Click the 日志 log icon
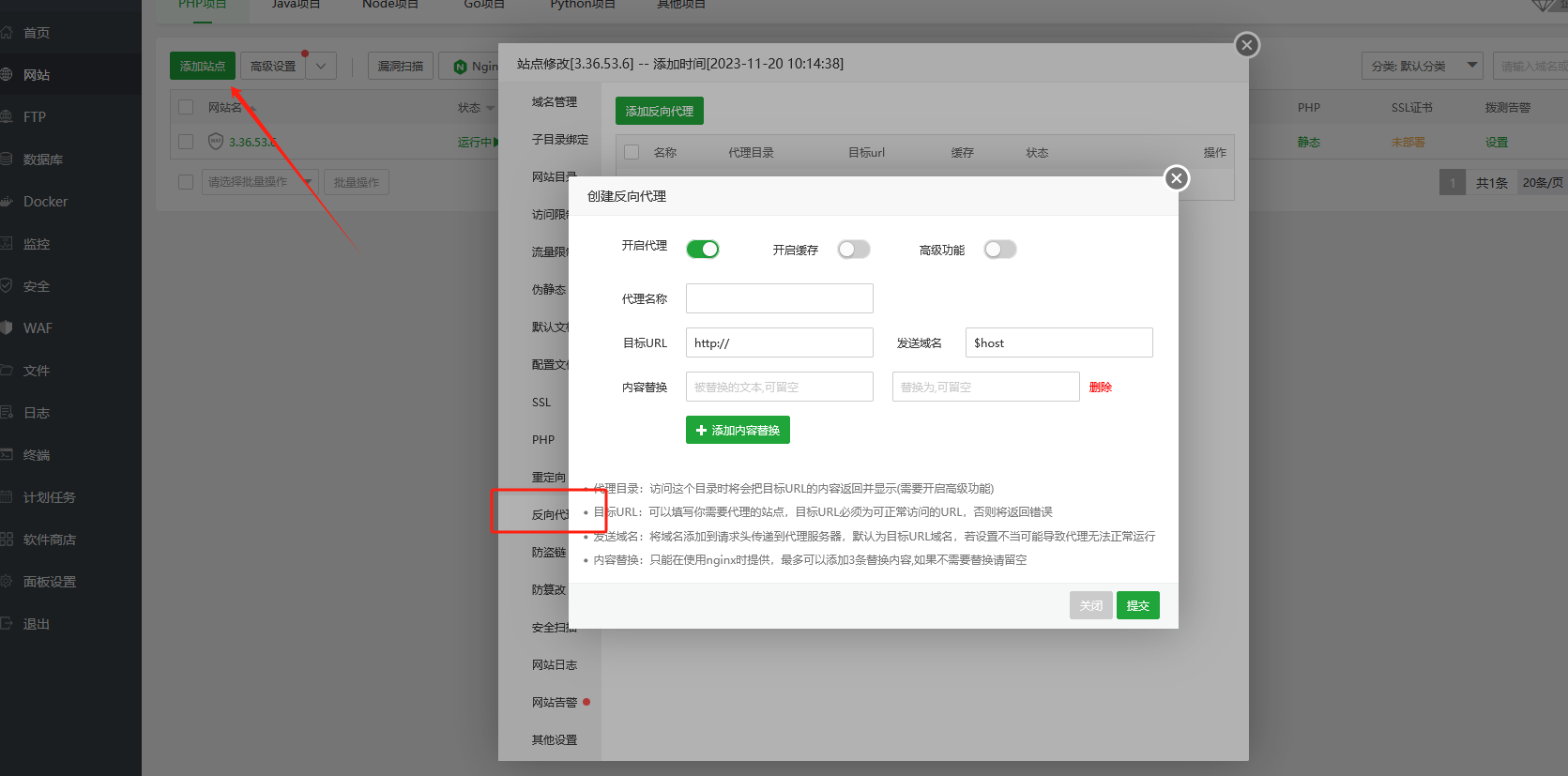Screen dimensions: 1568x776 6,413
